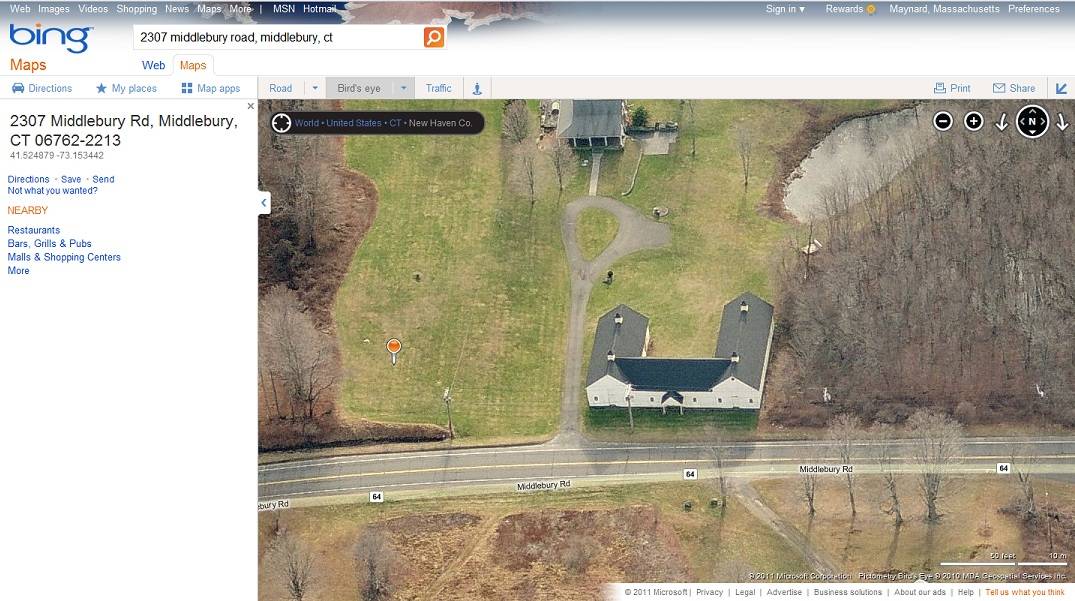1075x601 pixels.
Task: Zoom out with the minus icon
Action: [943, 121]
